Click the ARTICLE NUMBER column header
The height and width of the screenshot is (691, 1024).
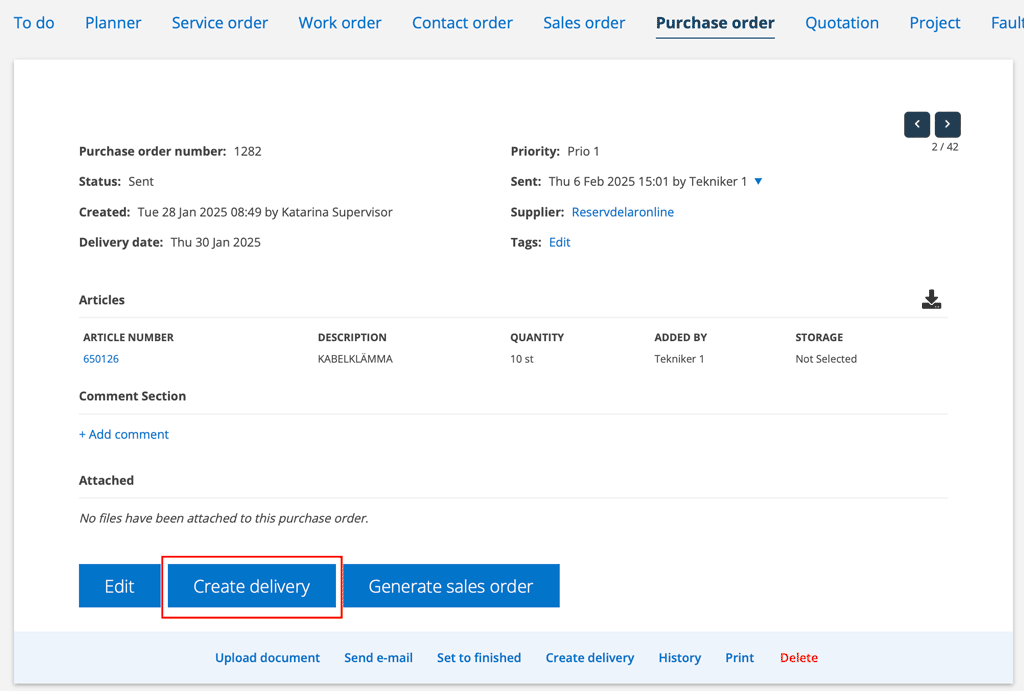128,337
